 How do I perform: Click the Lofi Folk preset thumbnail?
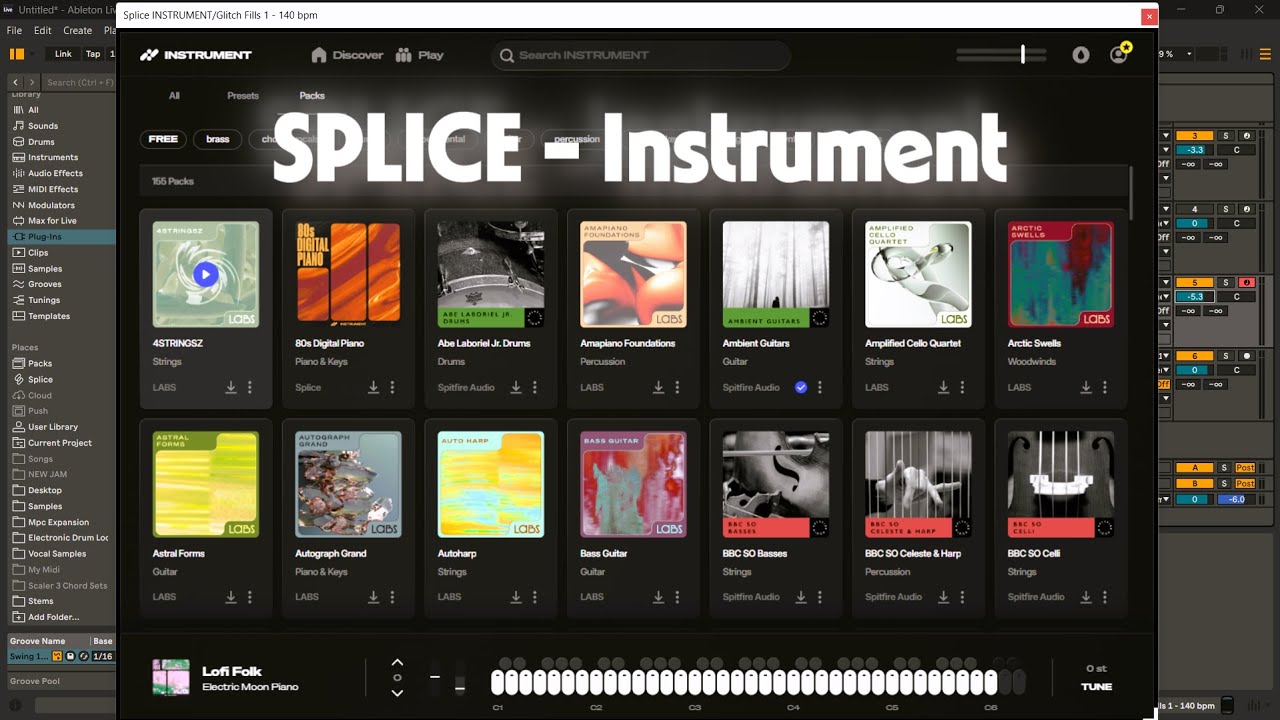(170, 677)
